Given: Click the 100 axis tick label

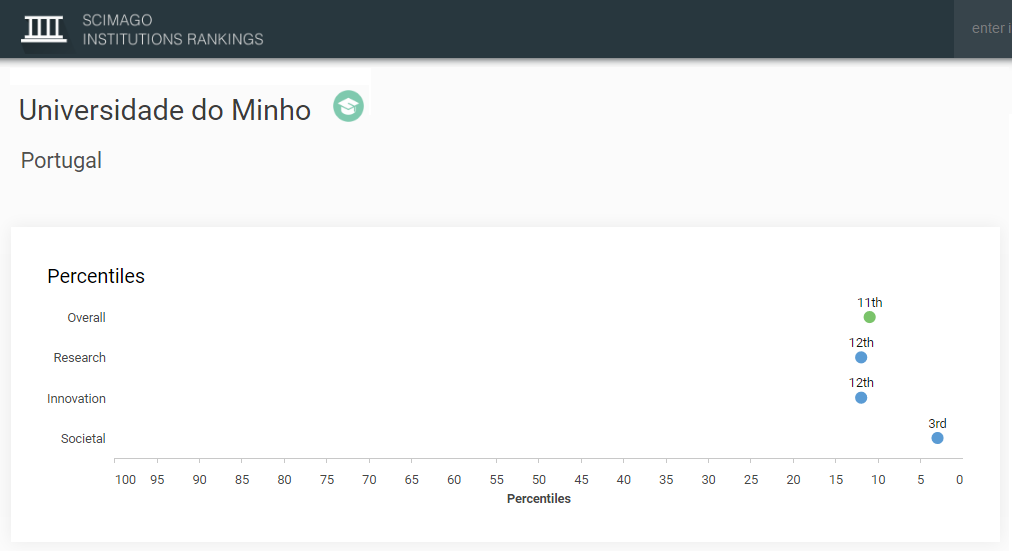Looking at the screenshot, I should tap(125, 480).
